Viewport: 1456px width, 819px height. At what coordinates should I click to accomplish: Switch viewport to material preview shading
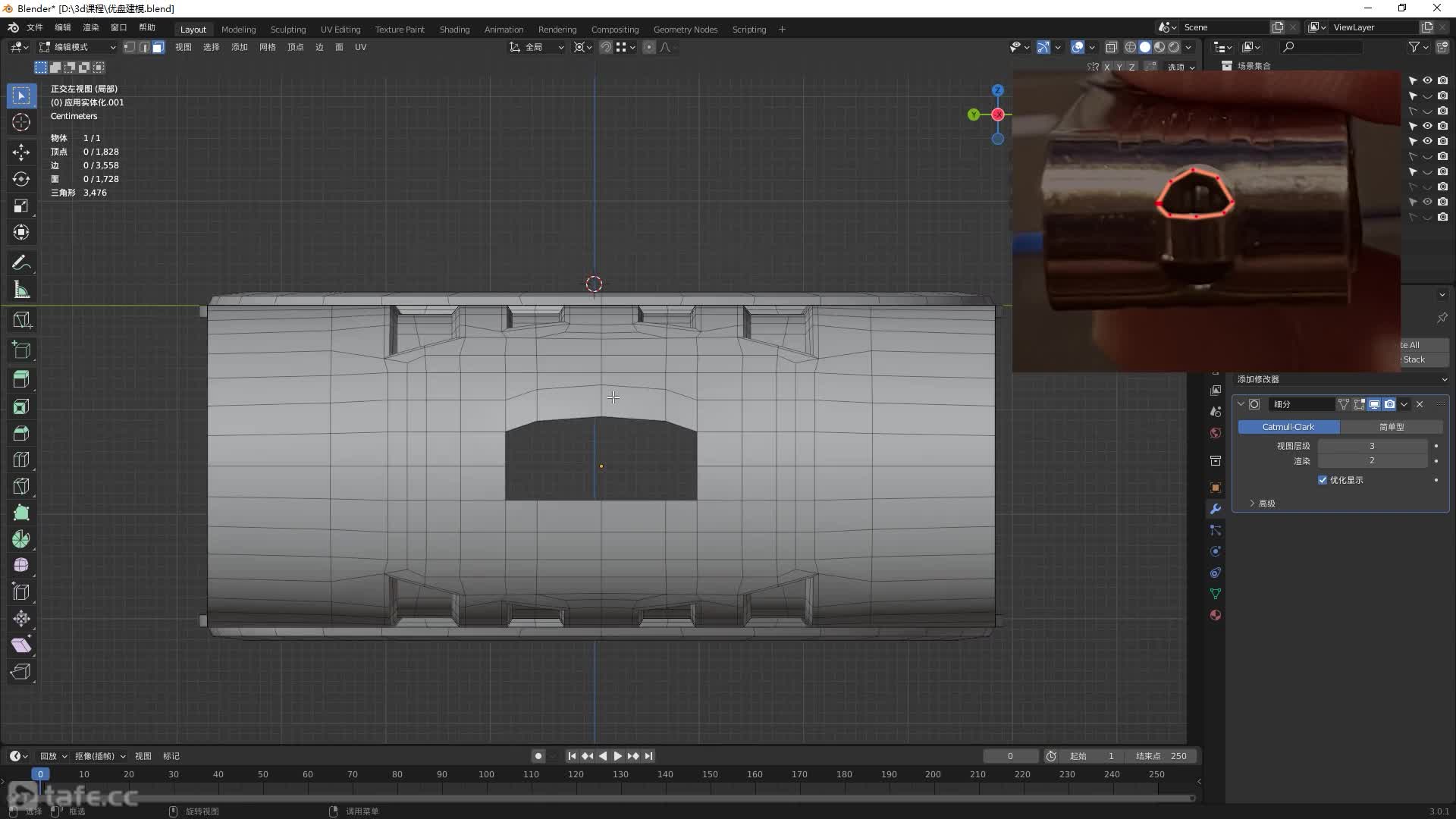(x=1159, y=47)
